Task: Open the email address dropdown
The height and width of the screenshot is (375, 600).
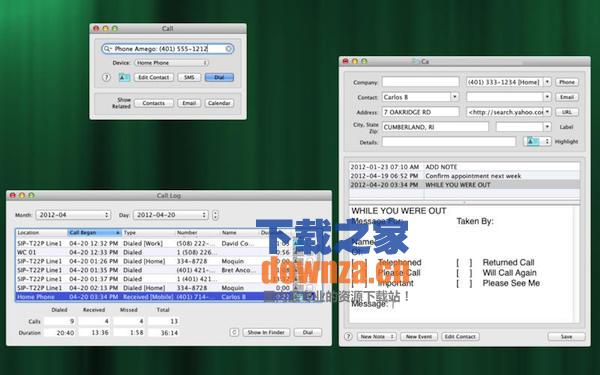Action: [547, 97]
